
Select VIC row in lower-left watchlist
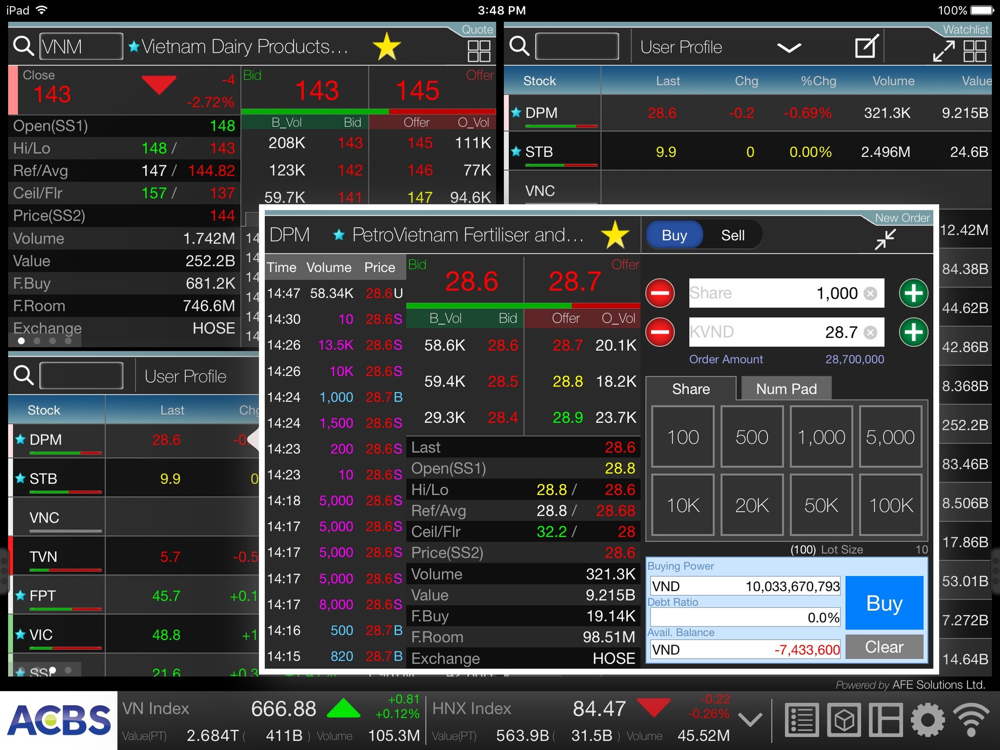click(x=134, y=635)
